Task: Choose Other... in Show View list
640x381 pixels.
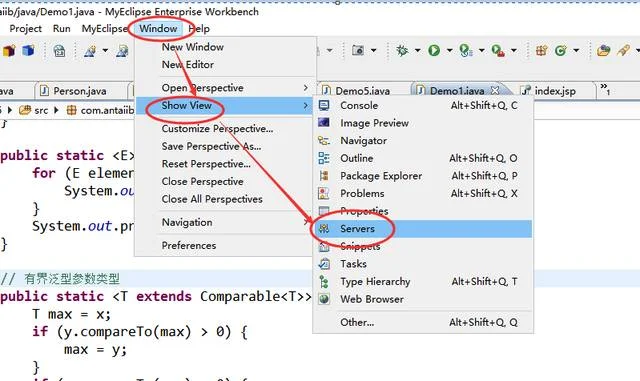Action: (357, 322)
